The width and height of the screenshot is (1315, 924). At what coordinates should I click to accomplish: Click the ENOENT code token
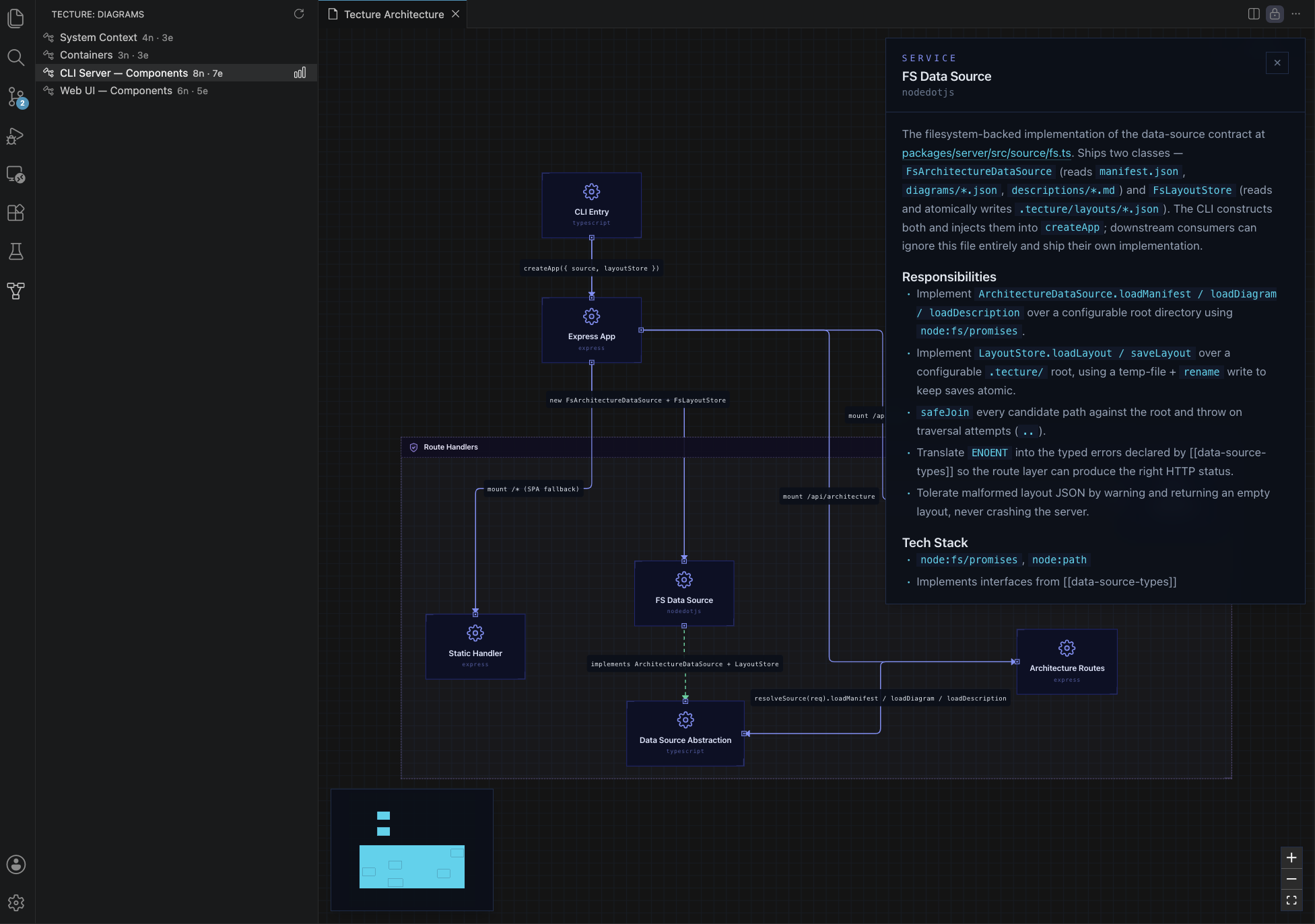(989, 453)
